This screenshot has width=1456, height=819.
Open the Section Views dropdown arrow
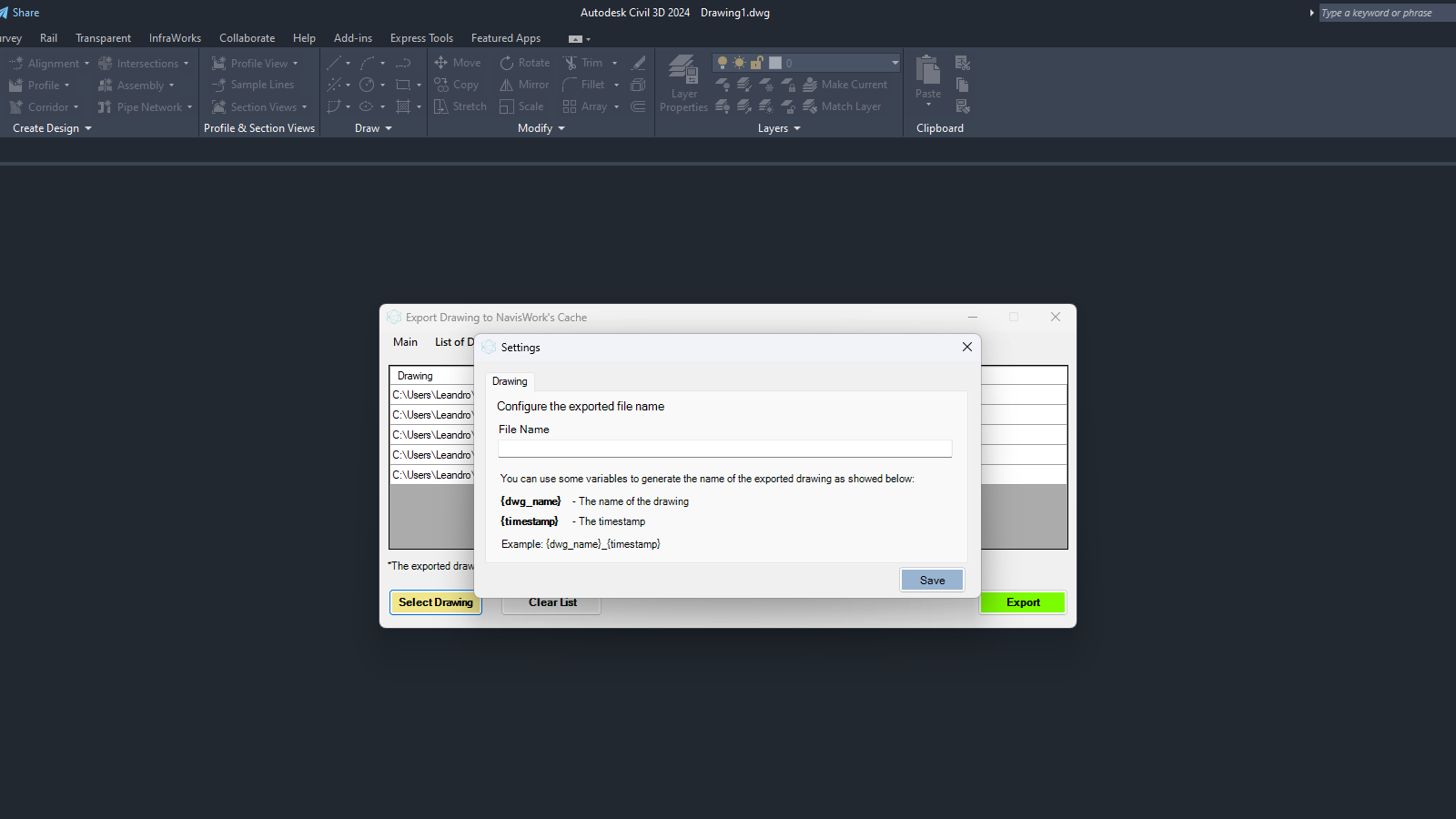pos(304,107)
